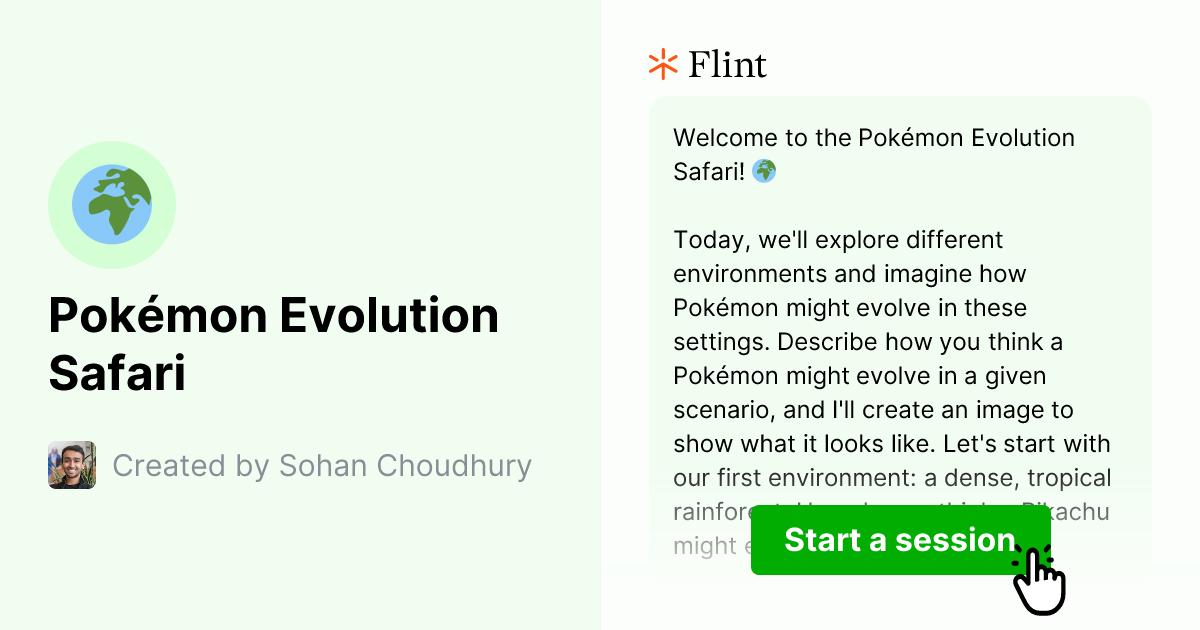Click the hand cursor graphic
Screen dimensions: 1200x630
[x=1040, y=580]
